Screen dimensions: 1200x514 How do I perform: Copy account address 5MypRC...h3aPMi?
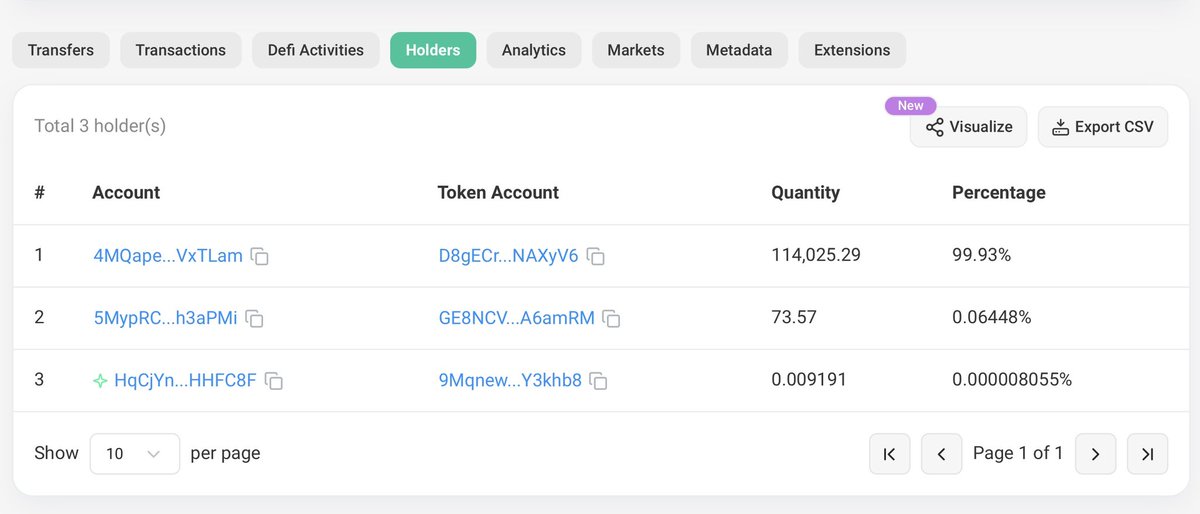pyautogui.click(x=255, y=318)
